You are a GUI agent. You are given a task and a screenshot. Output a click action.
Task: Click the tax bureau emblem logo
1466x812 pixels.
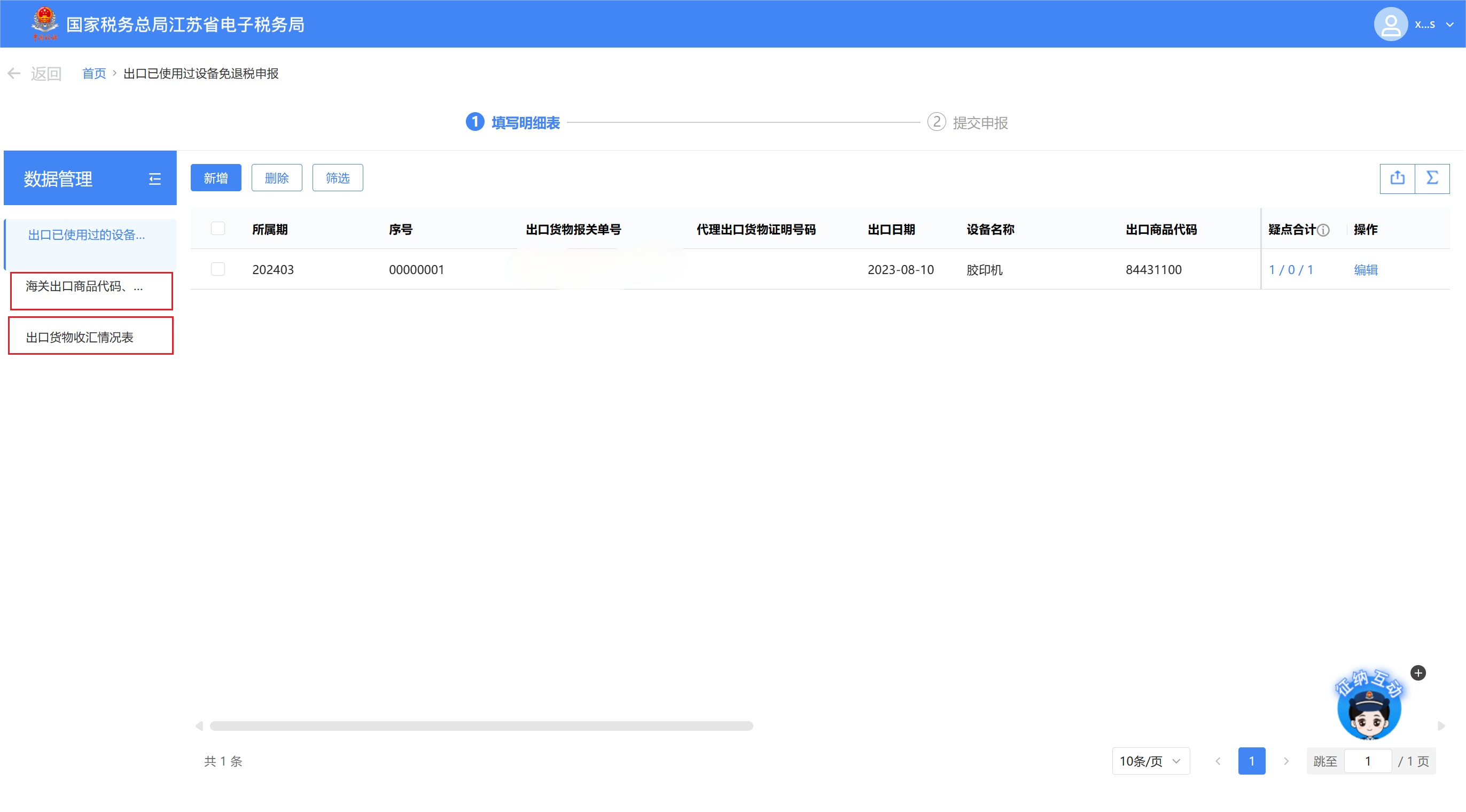pyautogui.click(x=44, y=24)
